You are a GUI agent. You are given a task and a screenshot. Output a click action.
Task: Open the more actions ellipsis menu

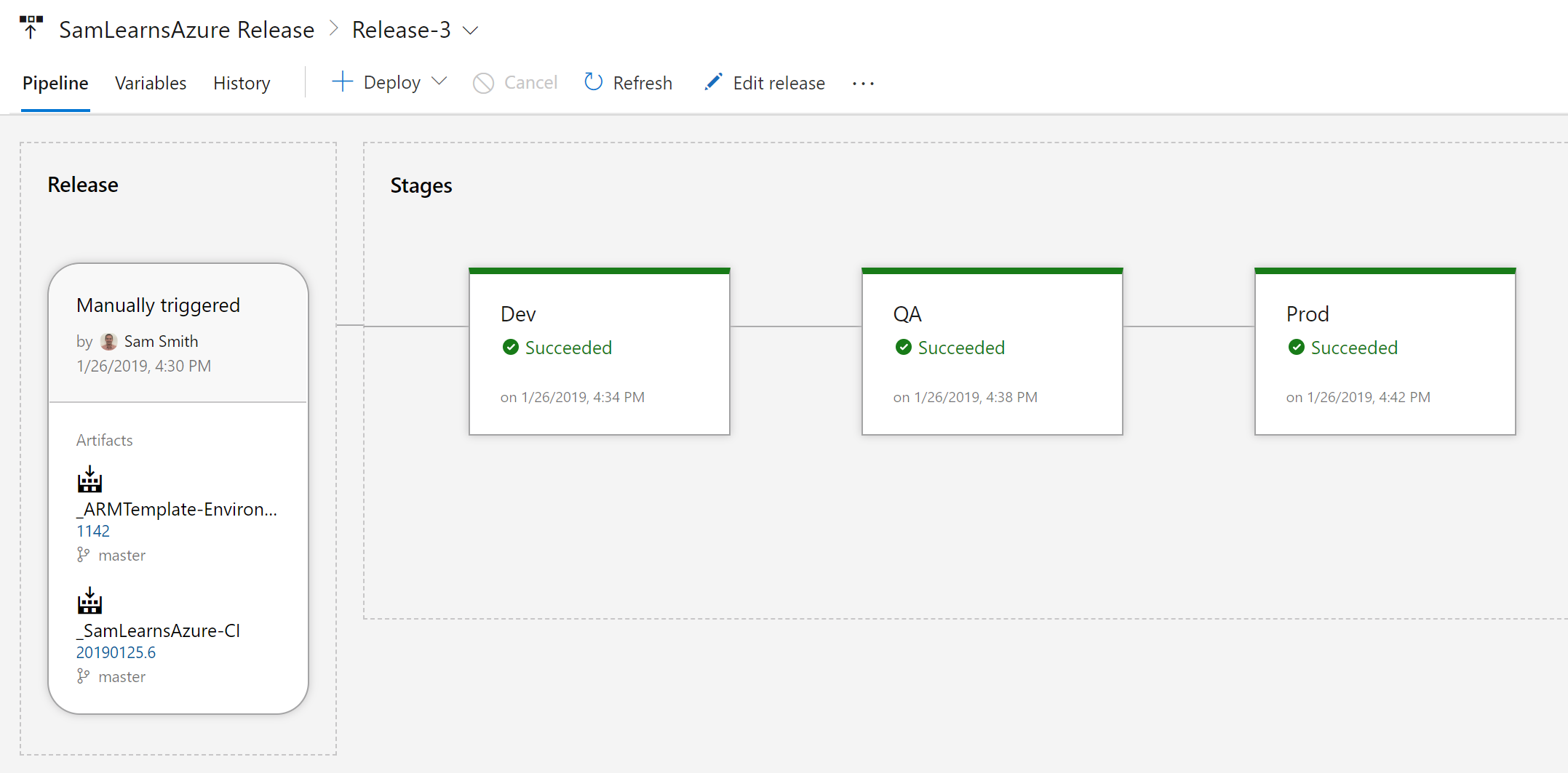pyautogui.click(x=863, y=84)
